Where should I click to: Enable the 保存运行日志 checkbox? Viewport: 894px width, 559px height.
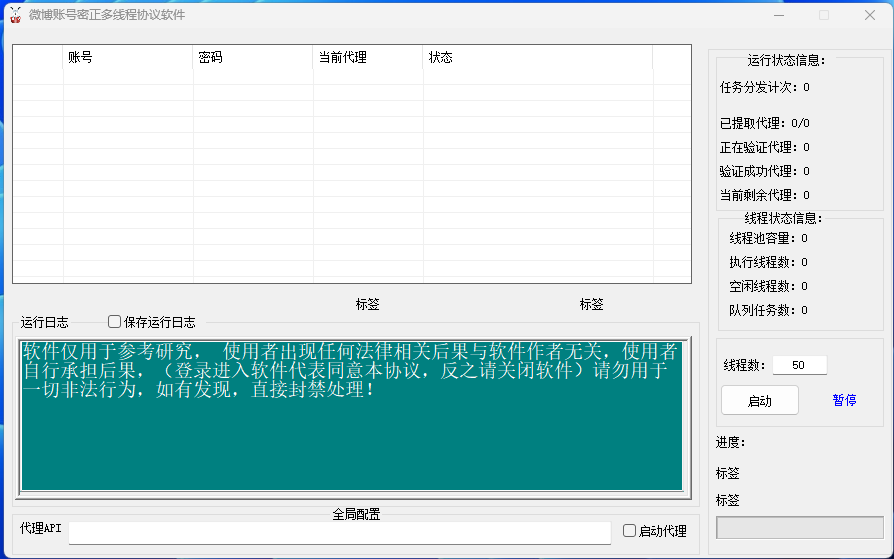coord(152,322)
